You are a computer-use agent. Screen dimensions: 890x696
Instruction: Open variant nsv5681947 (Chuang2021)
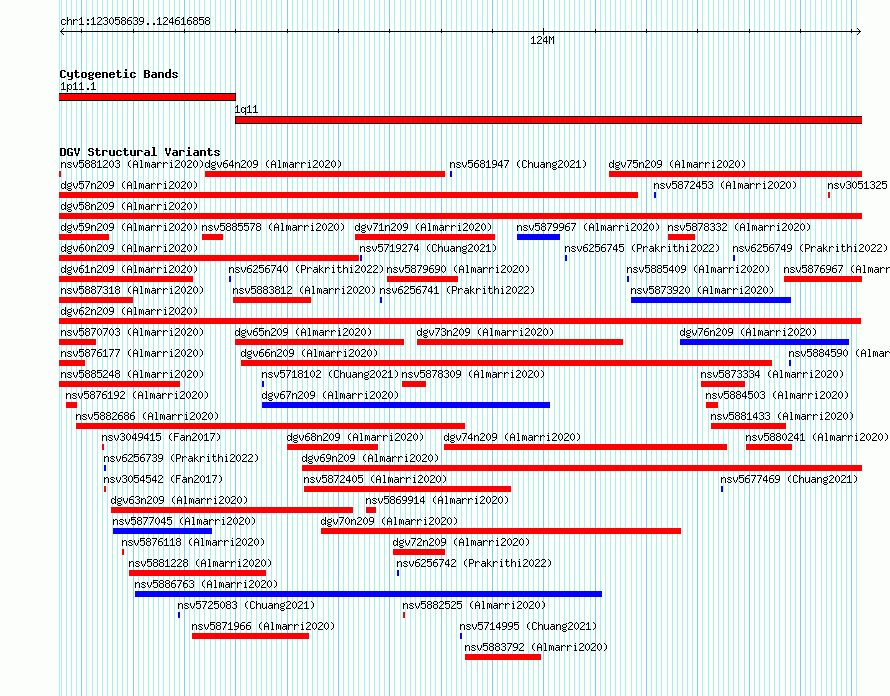point(518,164)
